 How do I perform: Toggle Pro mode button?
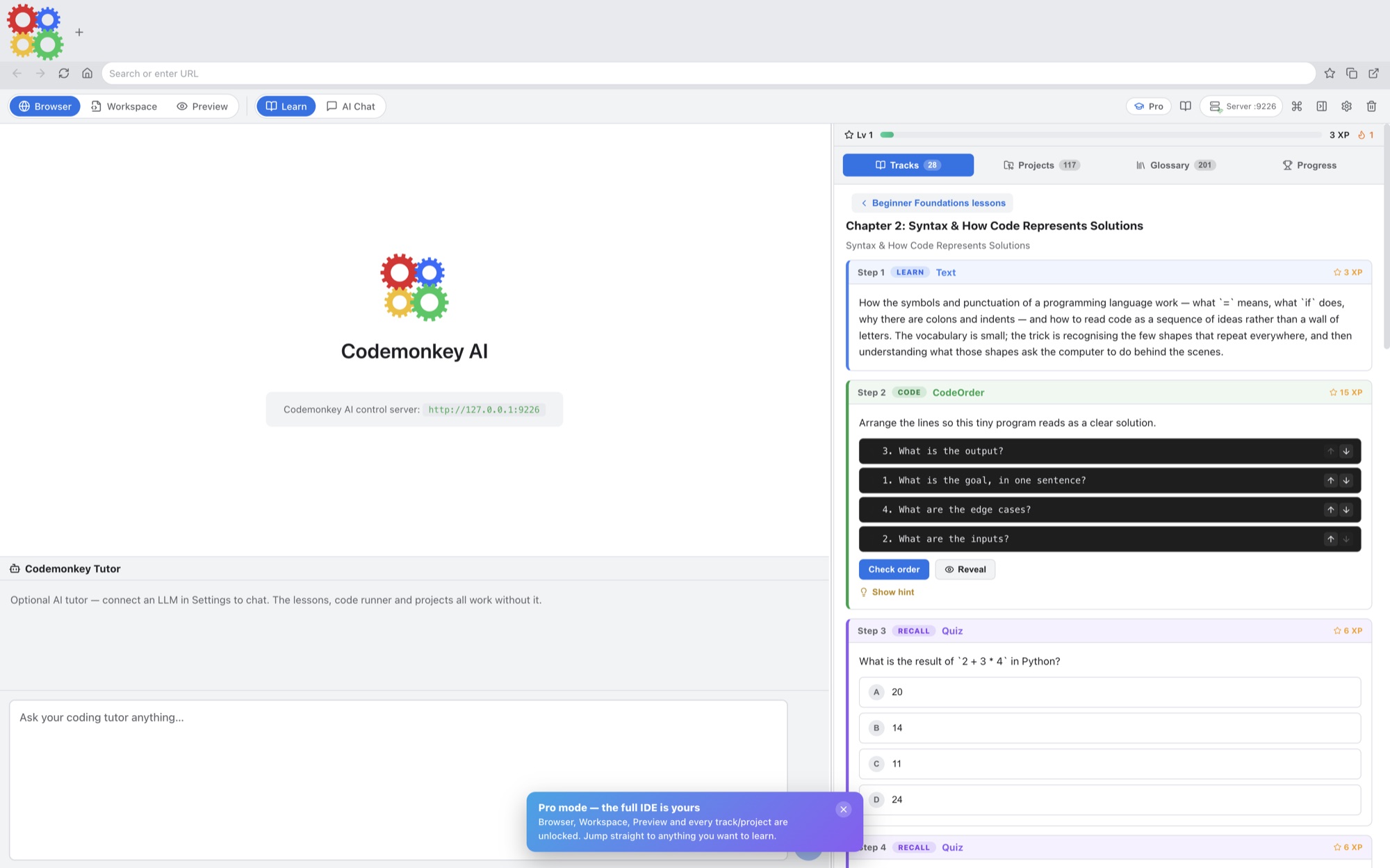point(1148,106)
